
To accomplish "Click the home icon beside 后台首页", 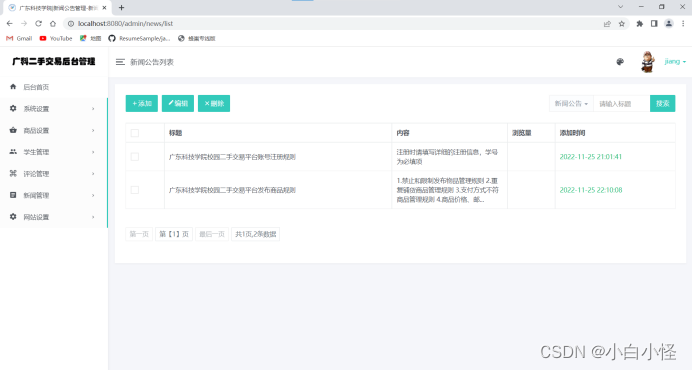I will click(x=13, y=87).
